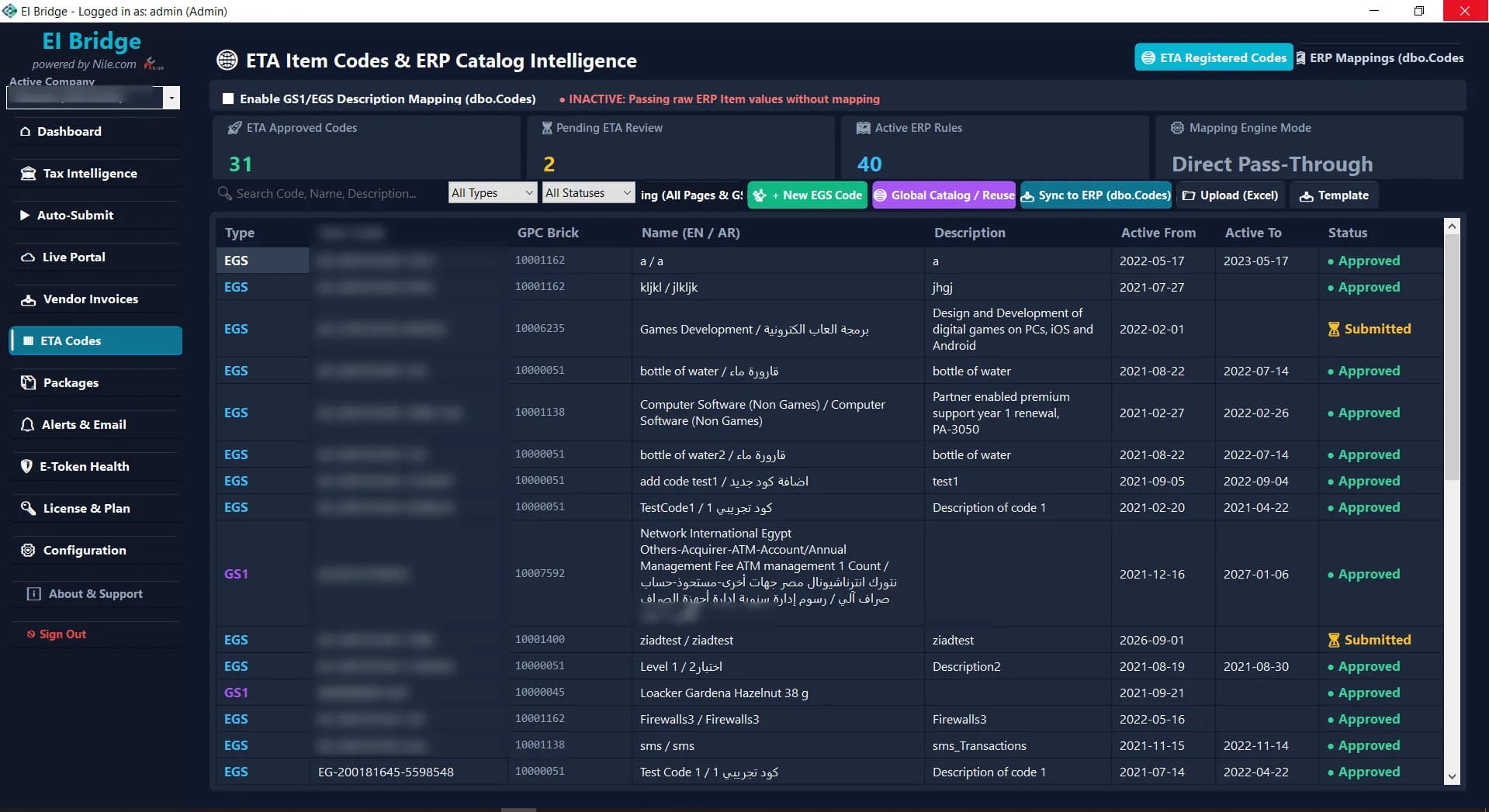This screenshot has height=812, width=1489.
Task: Click the Mapping Engine Mode gear icon
Action: point(1177,128)
